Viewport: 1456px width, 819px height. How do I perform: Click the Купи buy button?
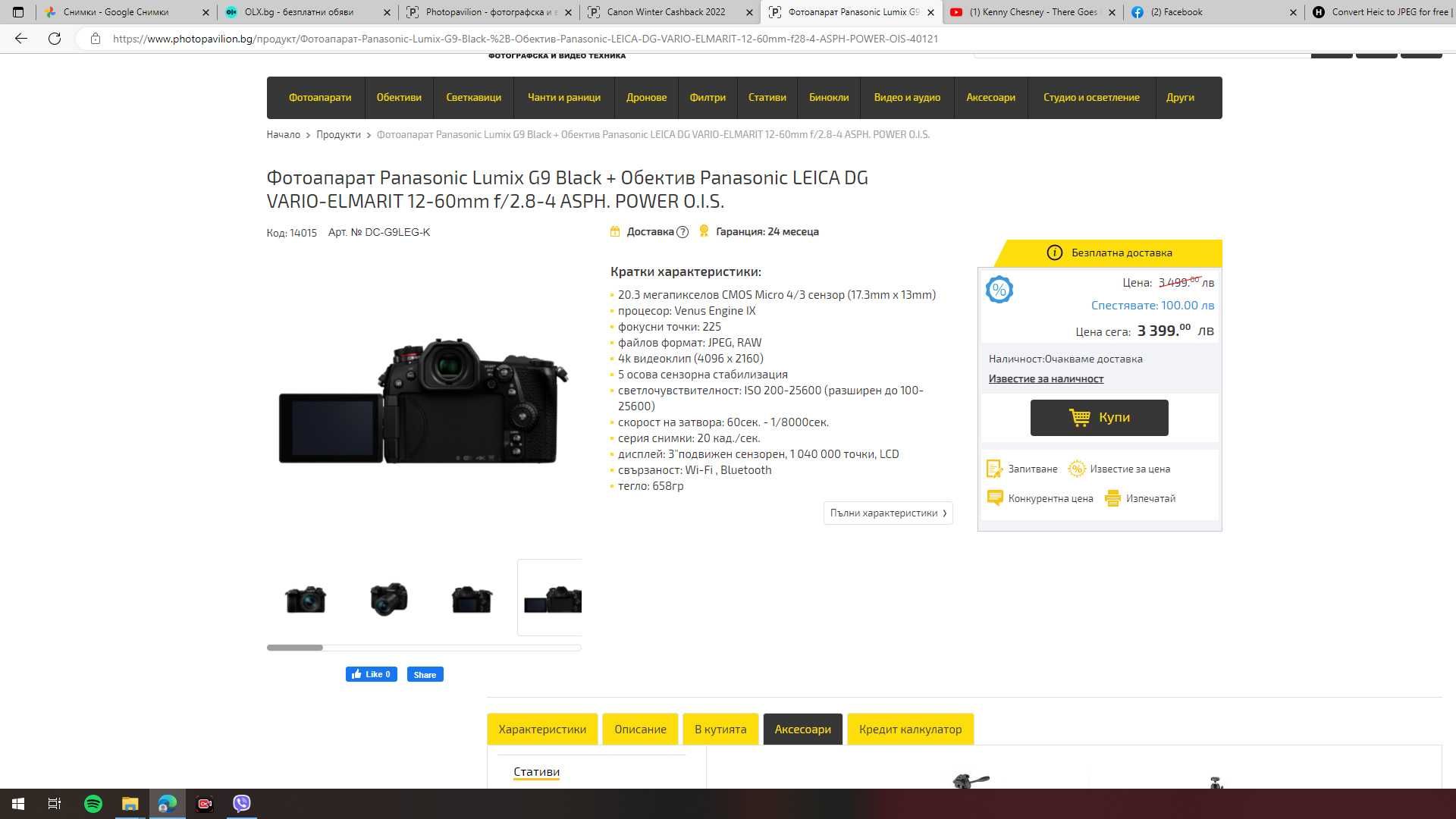[x=1099, y=418]
